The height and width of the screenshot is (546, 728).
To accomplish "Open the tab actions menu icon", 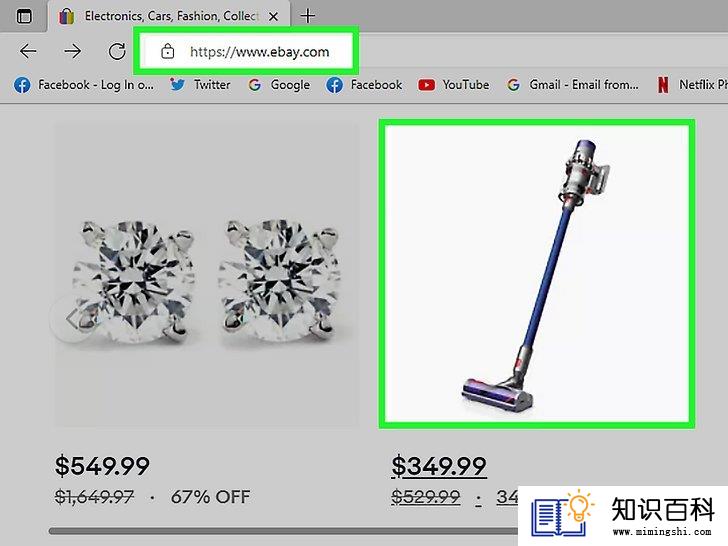I will [x=24, y=17].
